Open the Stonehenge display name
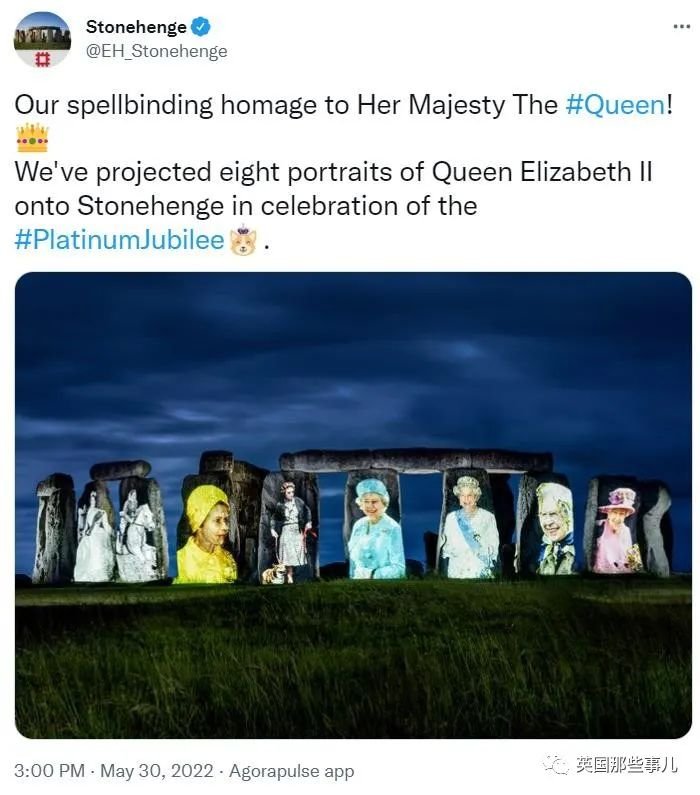700x795 pixels. click(136, 27)
